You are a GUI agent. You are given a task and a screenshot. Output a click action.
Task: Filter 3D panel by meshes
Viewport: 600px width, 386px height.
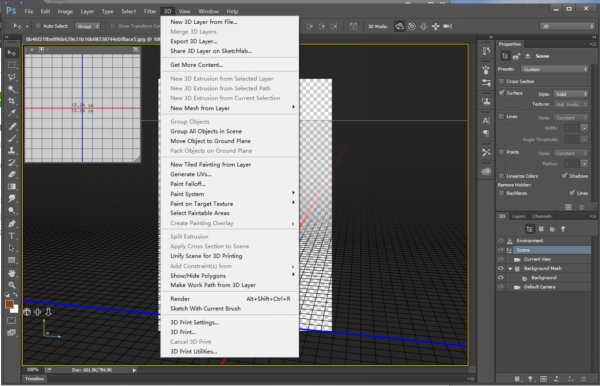[541, 229]
